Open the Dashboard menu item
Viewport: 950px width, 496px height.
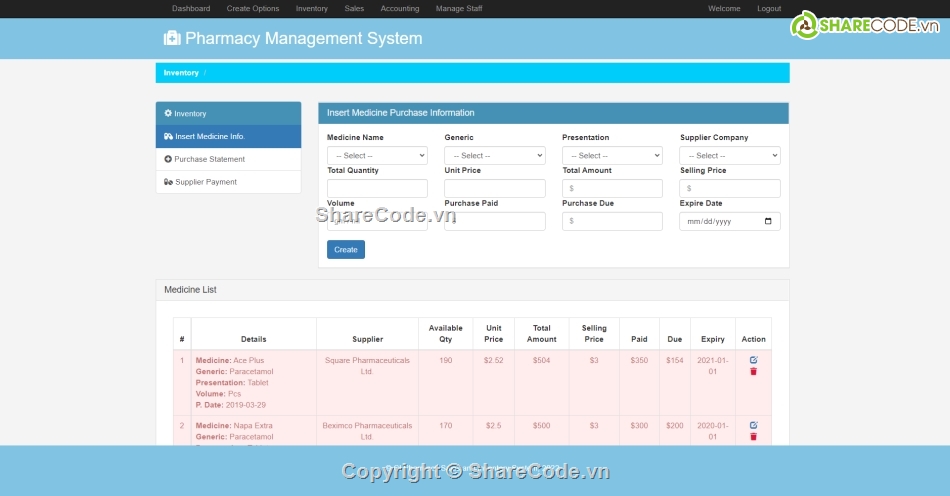pos(191,9)
